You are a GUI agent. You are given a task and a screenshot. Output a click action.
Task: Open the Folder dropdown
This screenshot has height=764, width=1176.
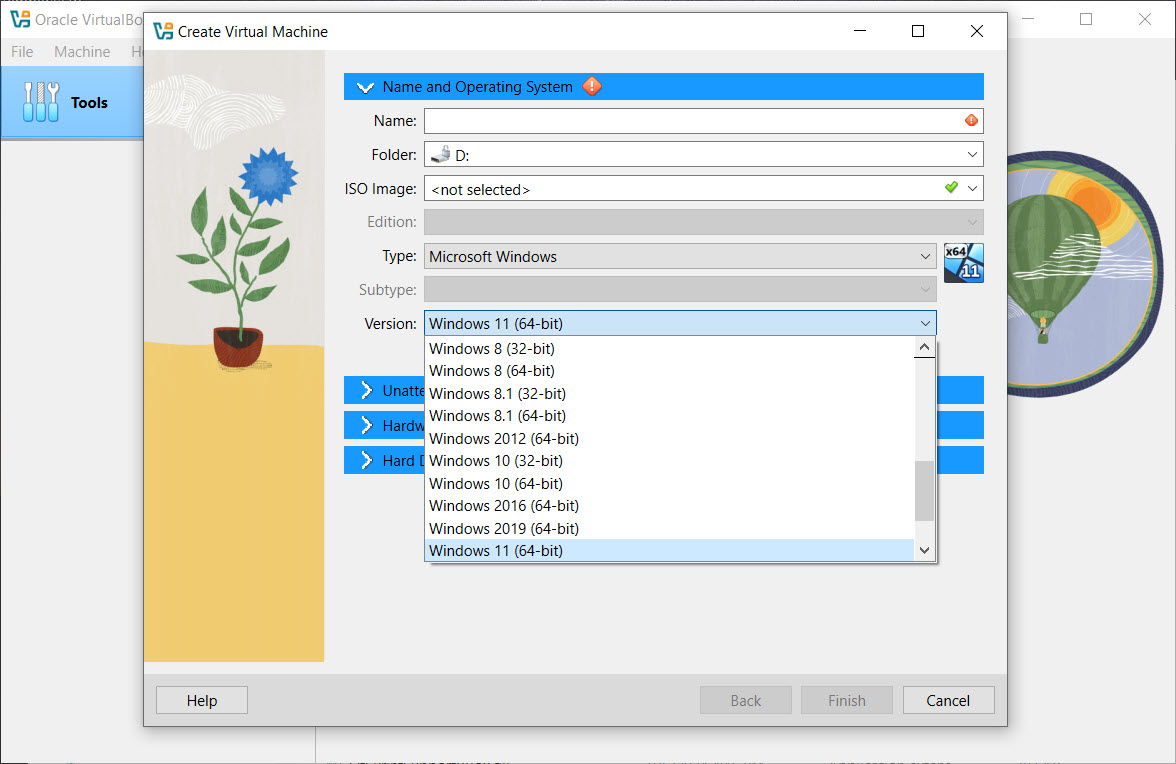pyautogui.click(x=972, y=154)
